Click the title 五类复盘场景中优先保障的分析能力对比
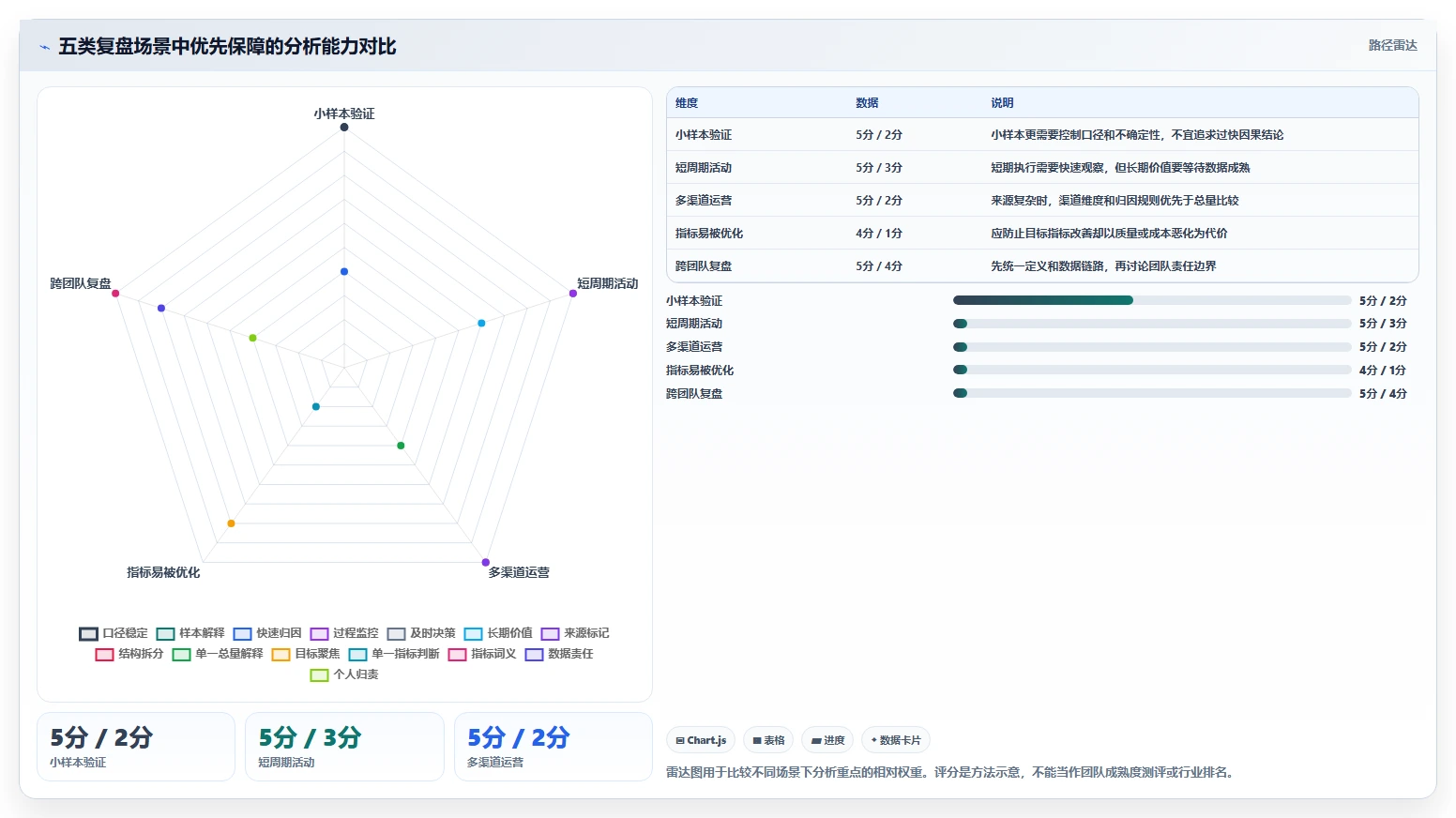Viewport: 1456px width, 818px height. [227, 47]
